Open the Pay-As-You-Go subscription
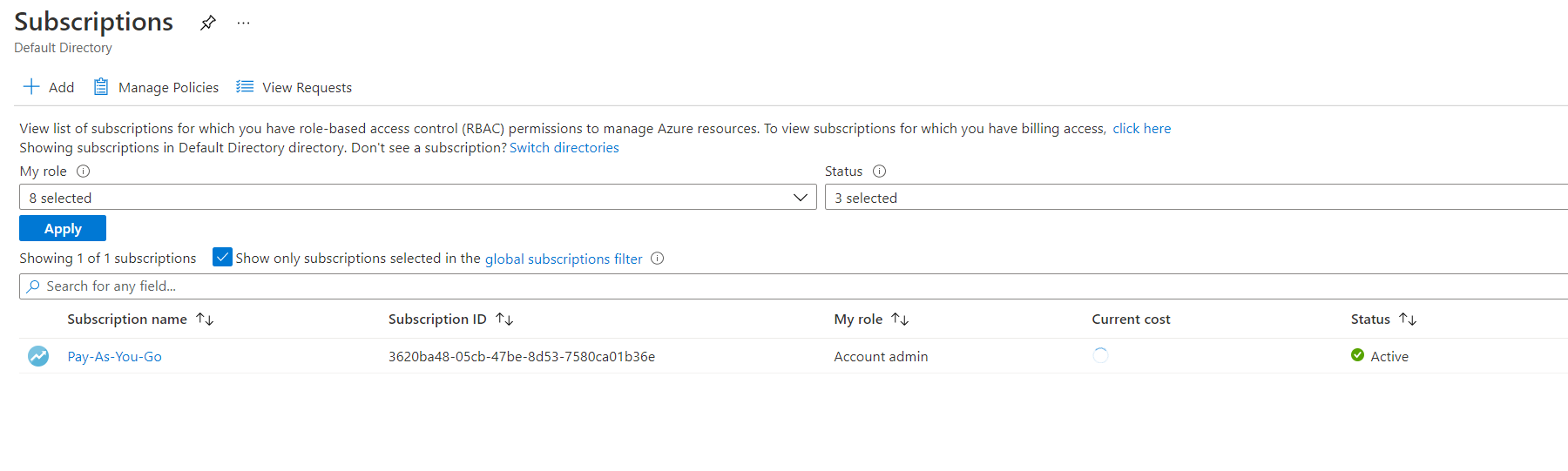 tap(114, 356)
